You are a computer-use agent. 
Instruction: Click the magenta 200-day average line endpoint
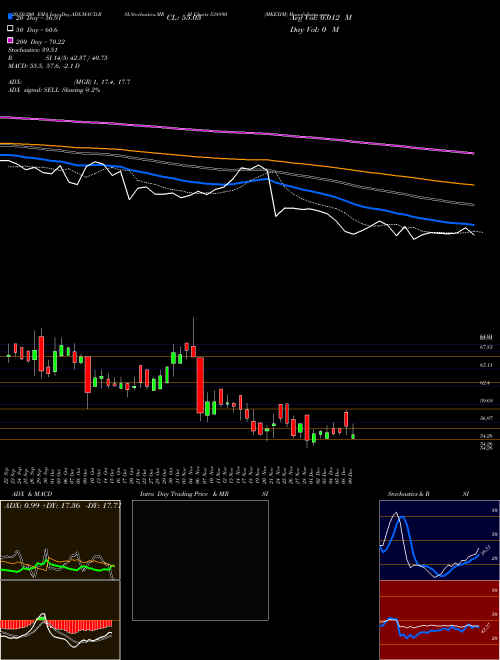click(474, 153)
